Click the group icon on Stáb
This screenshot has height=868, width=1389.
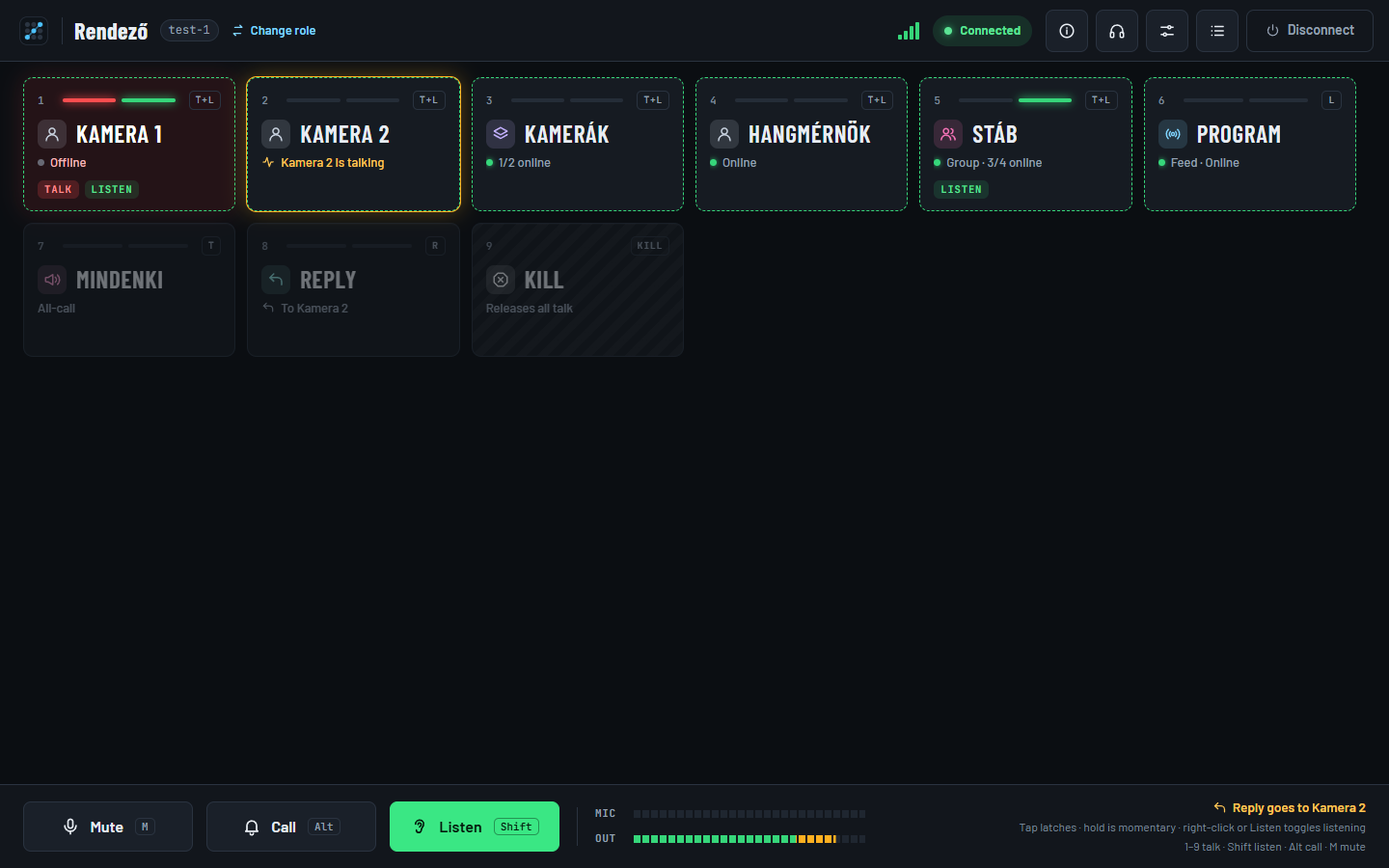[948, 134]
